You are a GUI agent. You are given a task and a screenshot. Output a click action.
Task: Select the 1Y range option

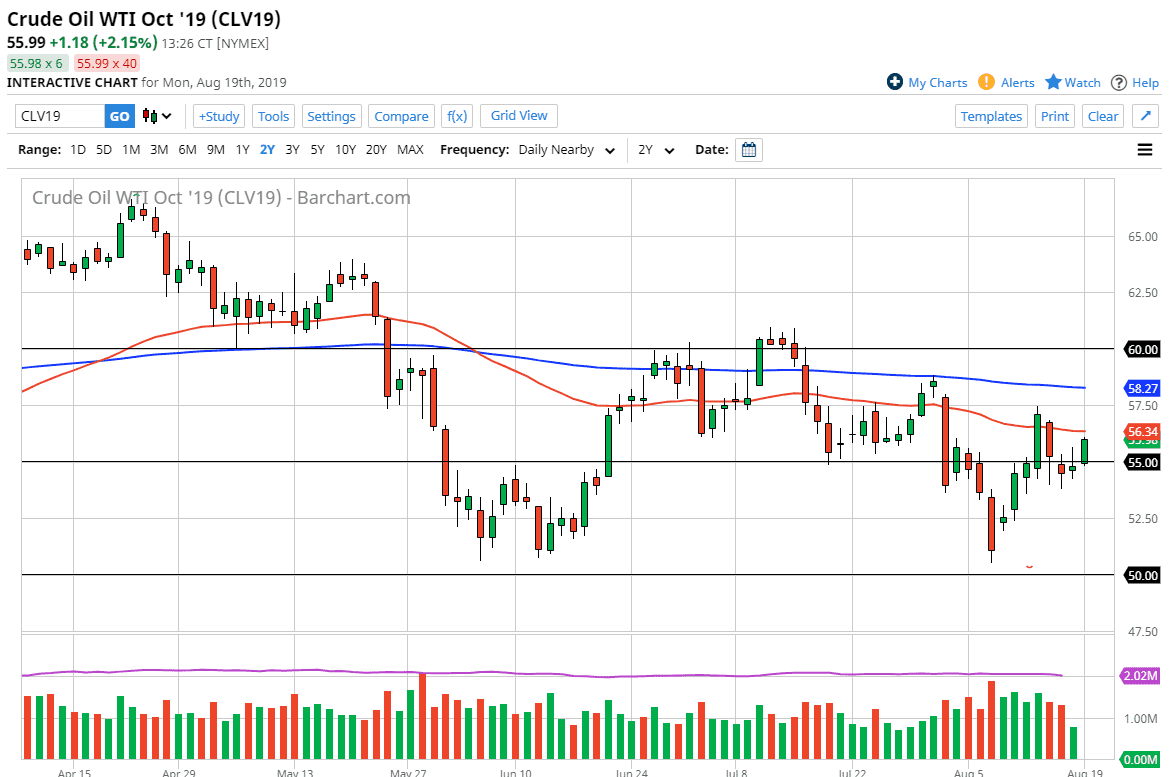[242, 150]
